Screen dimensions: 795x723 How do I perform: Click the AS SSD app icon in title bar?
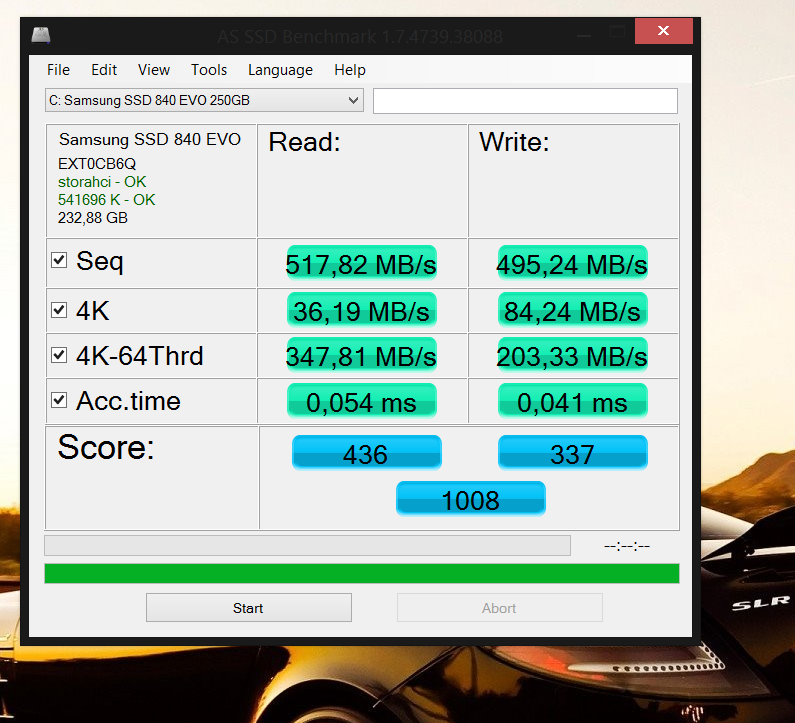click(x=41, y=35)
